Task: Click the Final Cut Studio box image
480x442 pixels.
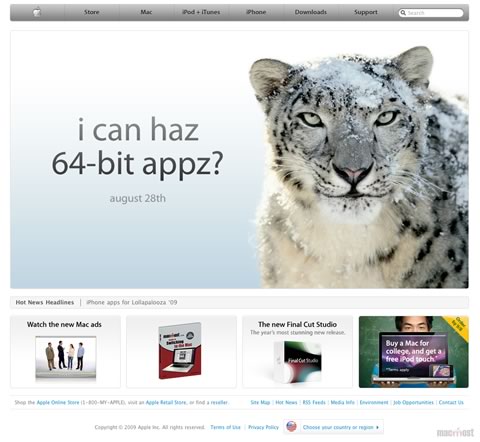Action: point(298,362)
